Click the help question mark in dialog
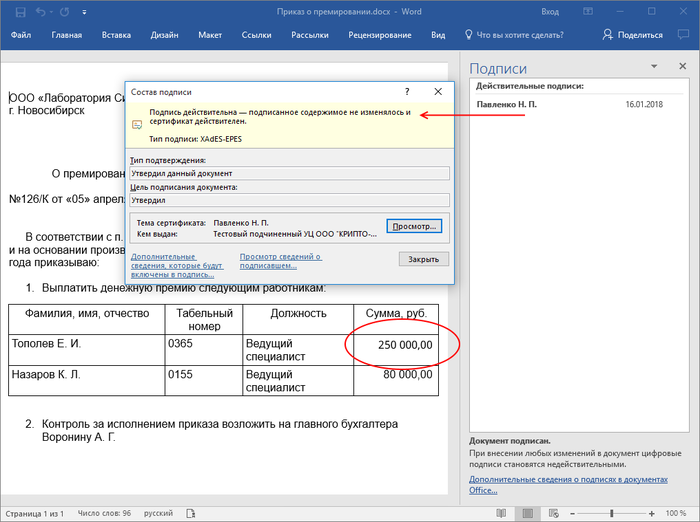 [x=406, y=91]
